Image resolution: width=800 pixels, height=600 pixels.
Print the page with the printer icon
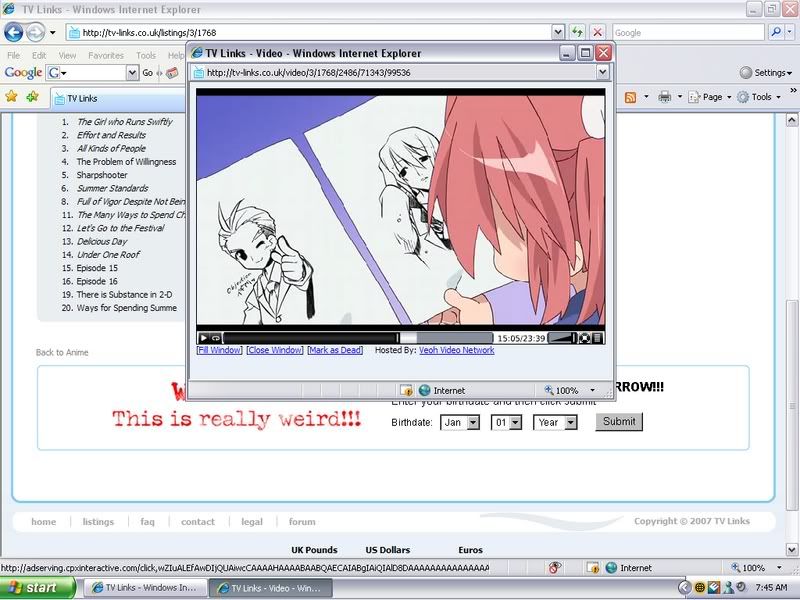pyautogui.click(x=664, y=97)
